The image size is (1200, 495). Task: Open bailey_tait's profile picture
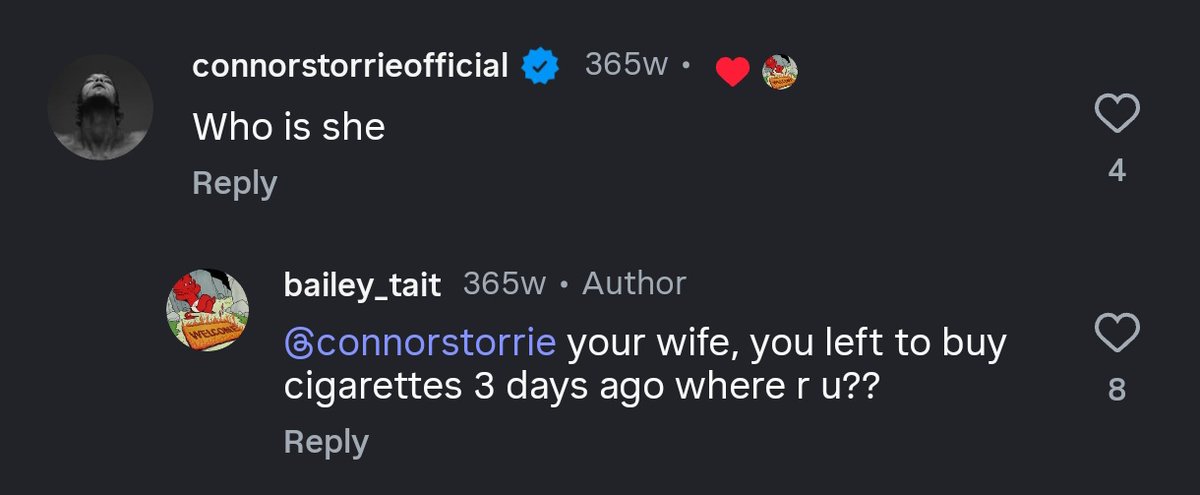click(206, 311)
